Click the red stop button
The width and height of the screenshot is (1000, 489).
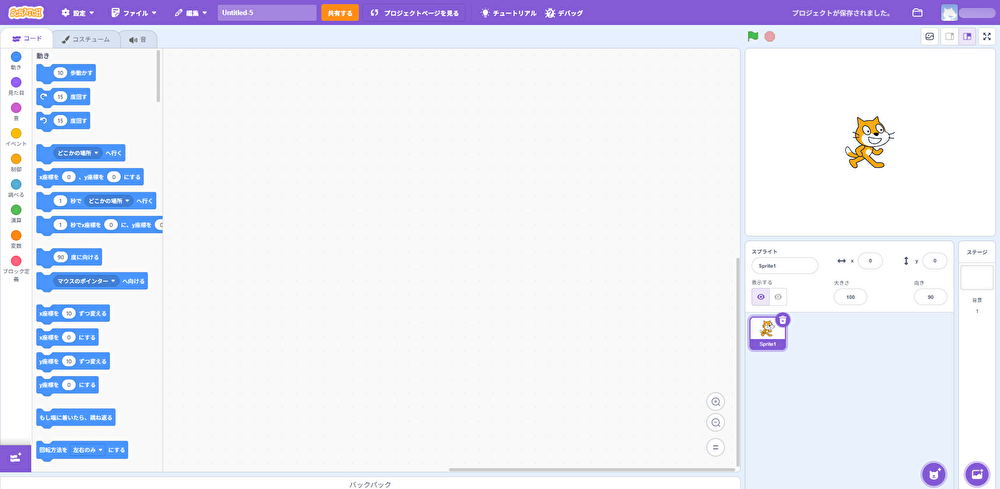click(x=770, y=36)
